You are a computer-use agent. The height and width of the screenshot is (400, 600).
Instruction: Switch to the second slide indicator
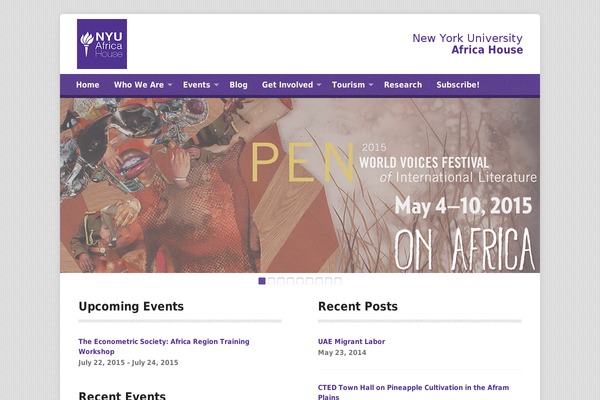pyautogui.click(x=272, y=281)
